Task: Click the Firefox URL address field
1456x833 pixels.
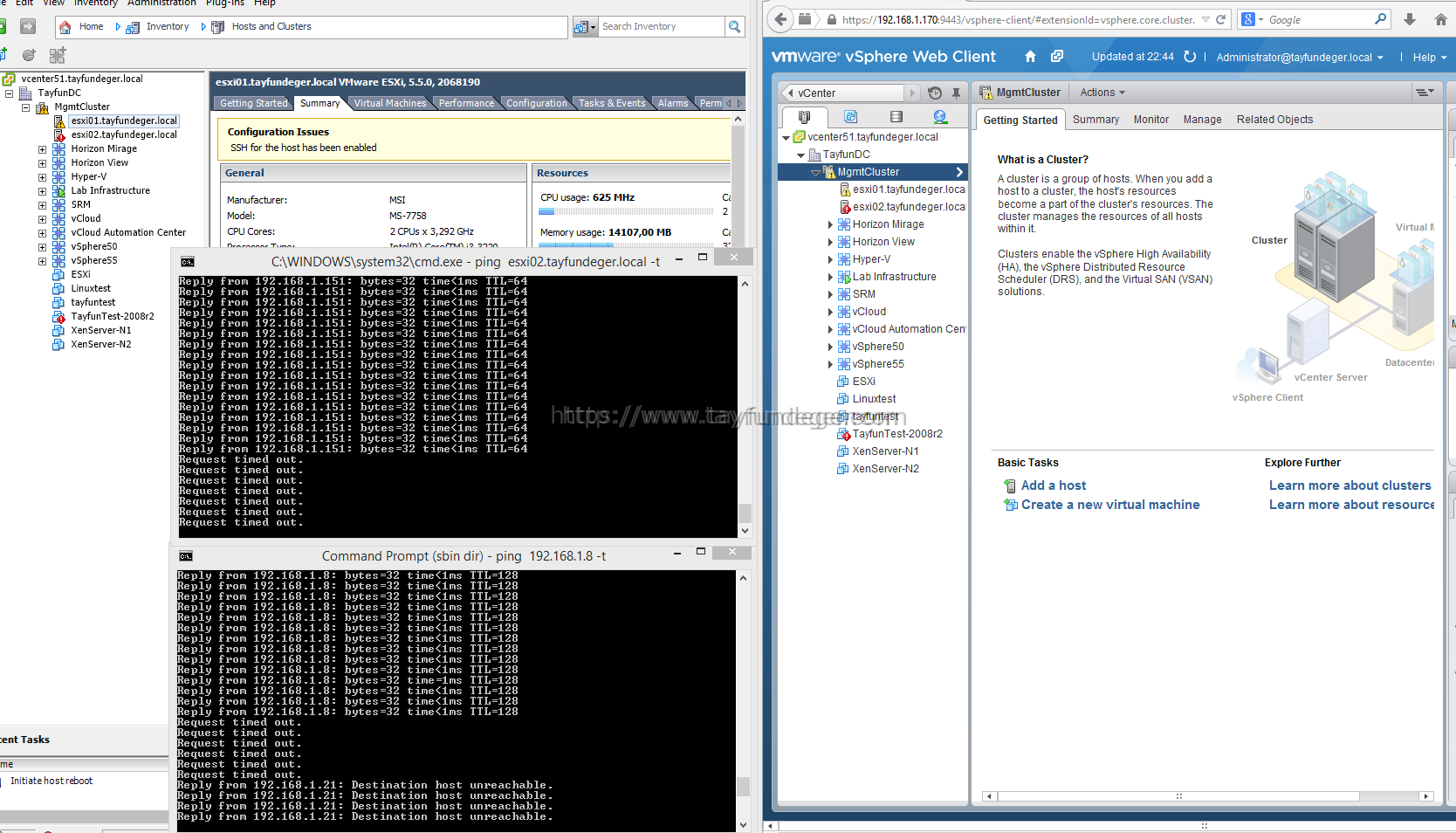Action: [x=1018, y=19]
